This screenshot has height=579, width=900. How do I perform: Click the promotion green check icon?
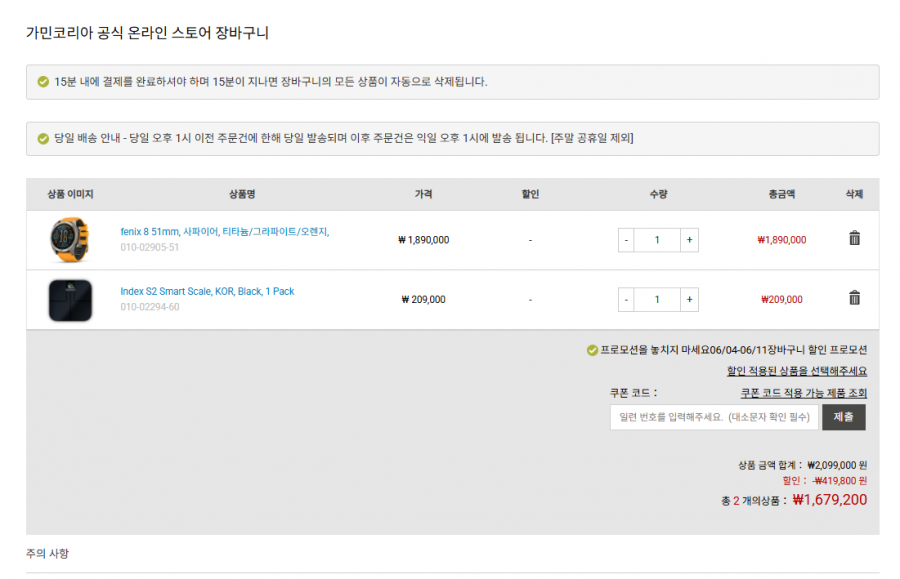[x=592, y=350]
